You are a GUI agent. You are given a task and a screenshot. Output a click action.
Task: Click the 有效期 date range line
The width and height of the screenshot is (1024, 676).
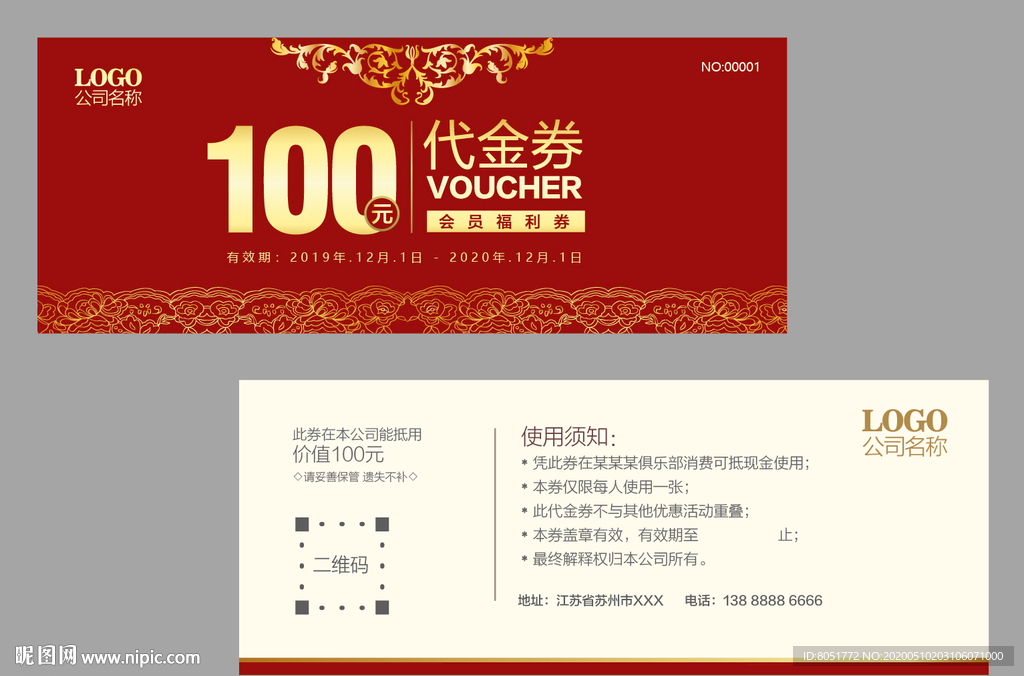pyautogui.click(x=404, y=257)
